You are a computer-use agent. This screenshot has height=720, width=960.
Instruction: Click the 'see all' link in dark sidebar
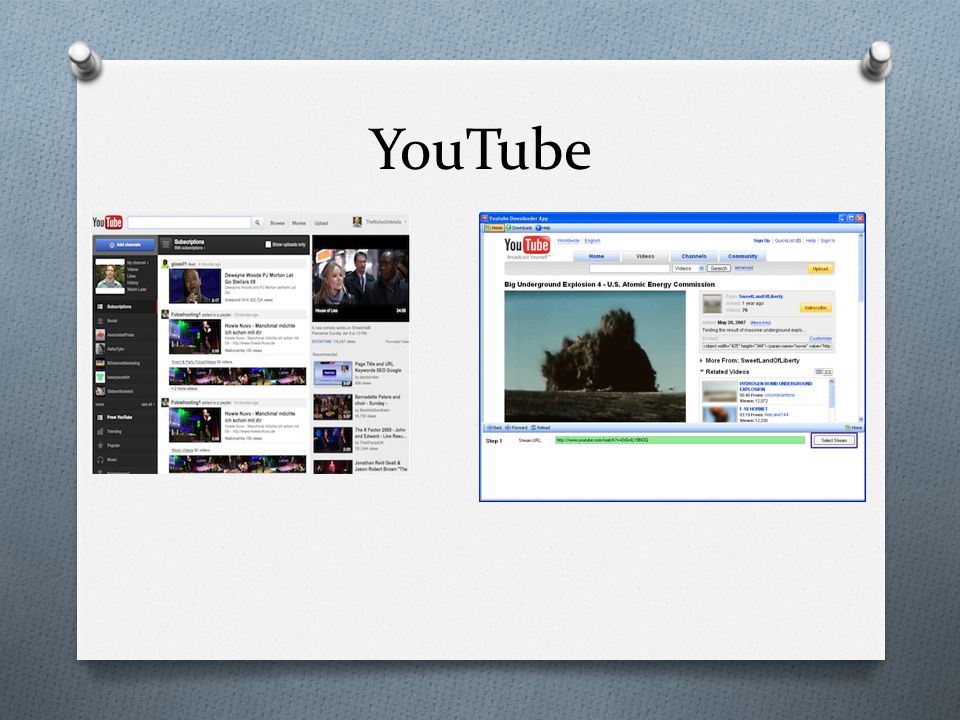[147, 405]
